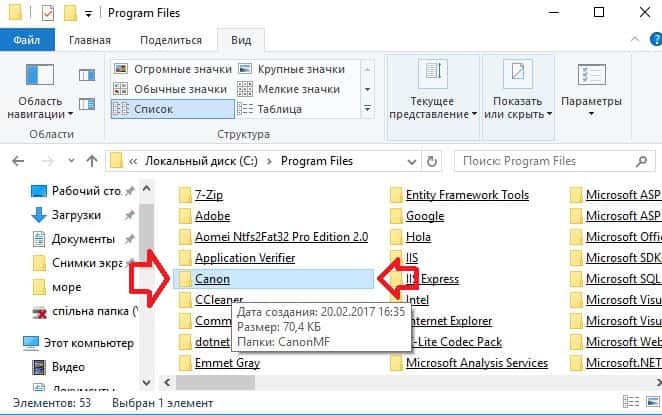Expand the full layout gallery list
Image resolution: width=662 pixels, height=415 pixels.
[368, 109]
